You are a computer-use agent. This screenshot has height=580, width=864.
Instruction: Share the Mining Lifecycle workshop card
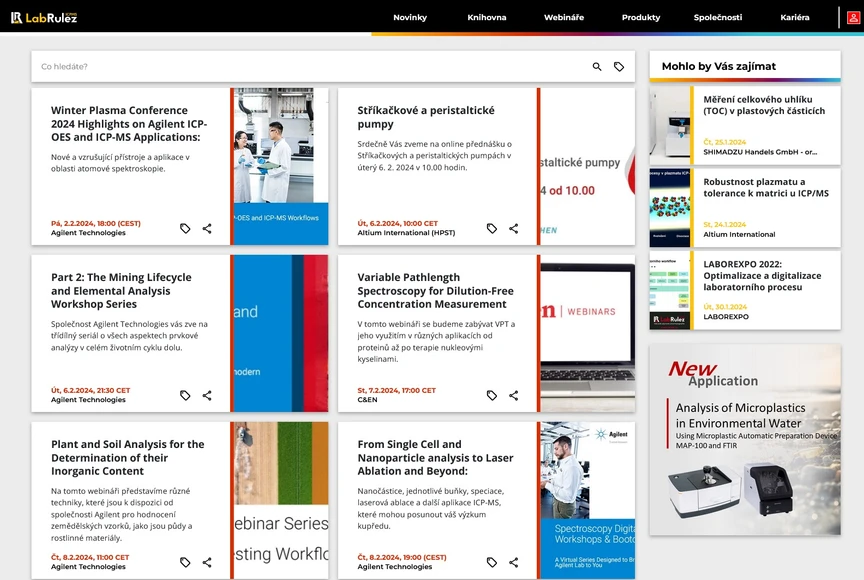[207, 395]
